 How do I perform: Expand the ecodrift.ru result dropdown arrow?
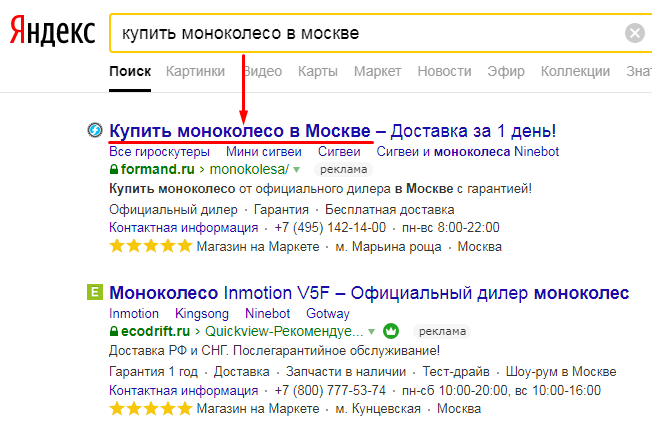point(371,332)
